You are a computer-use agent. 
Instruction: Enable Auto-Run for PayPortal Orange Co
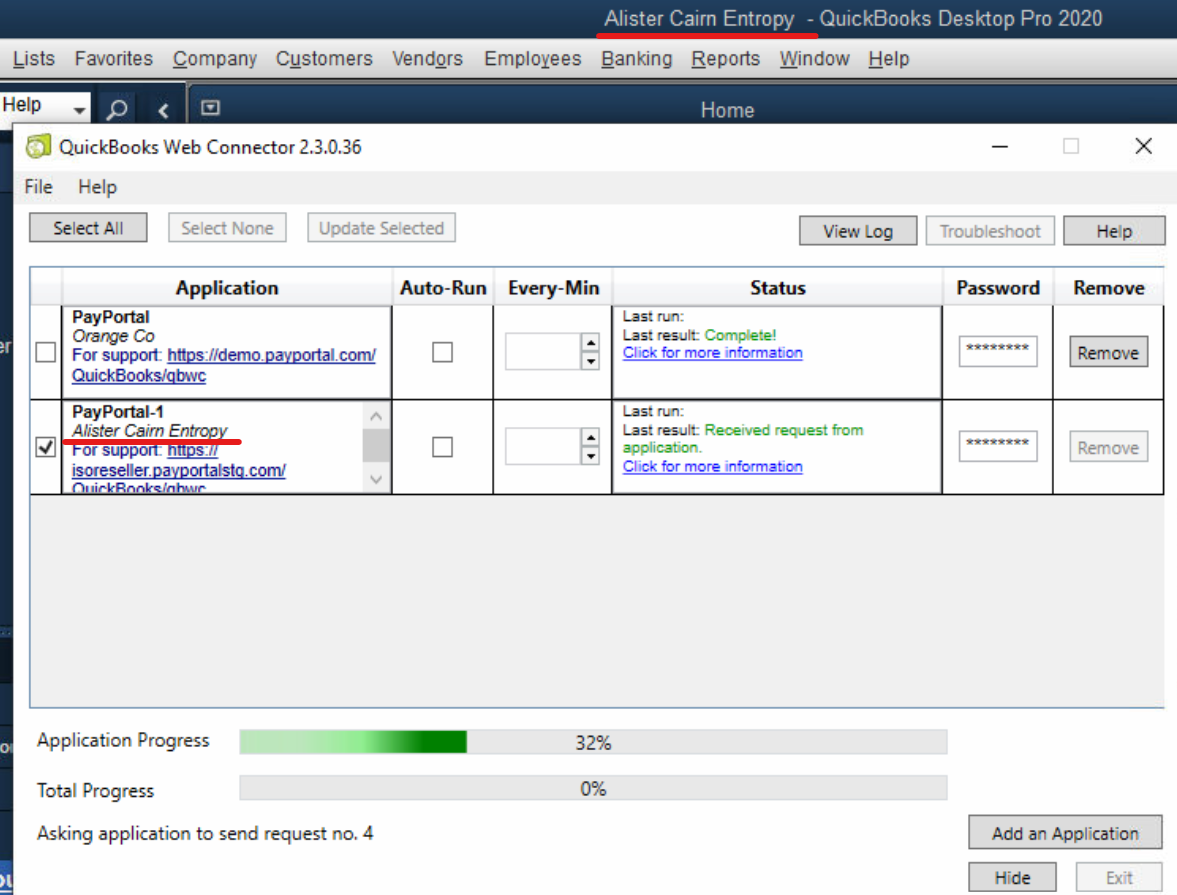point(442,351)
